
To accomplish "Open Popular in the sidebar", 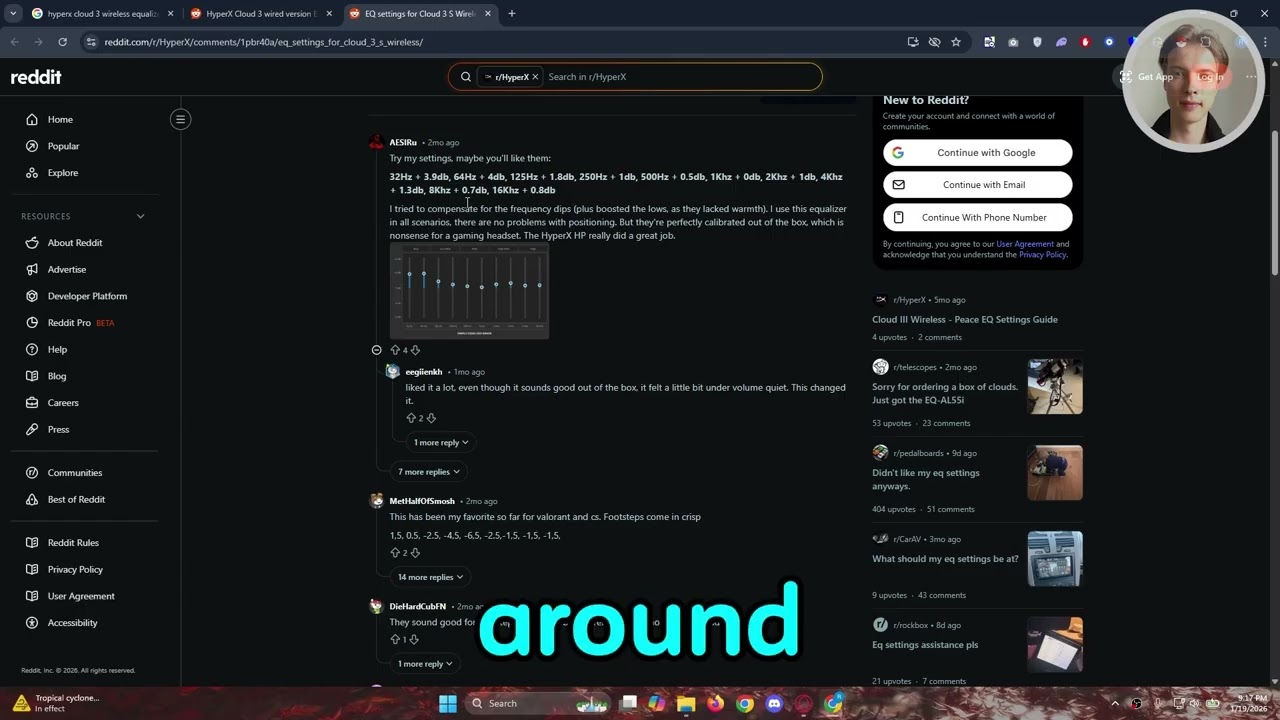I will pos(63,146).
